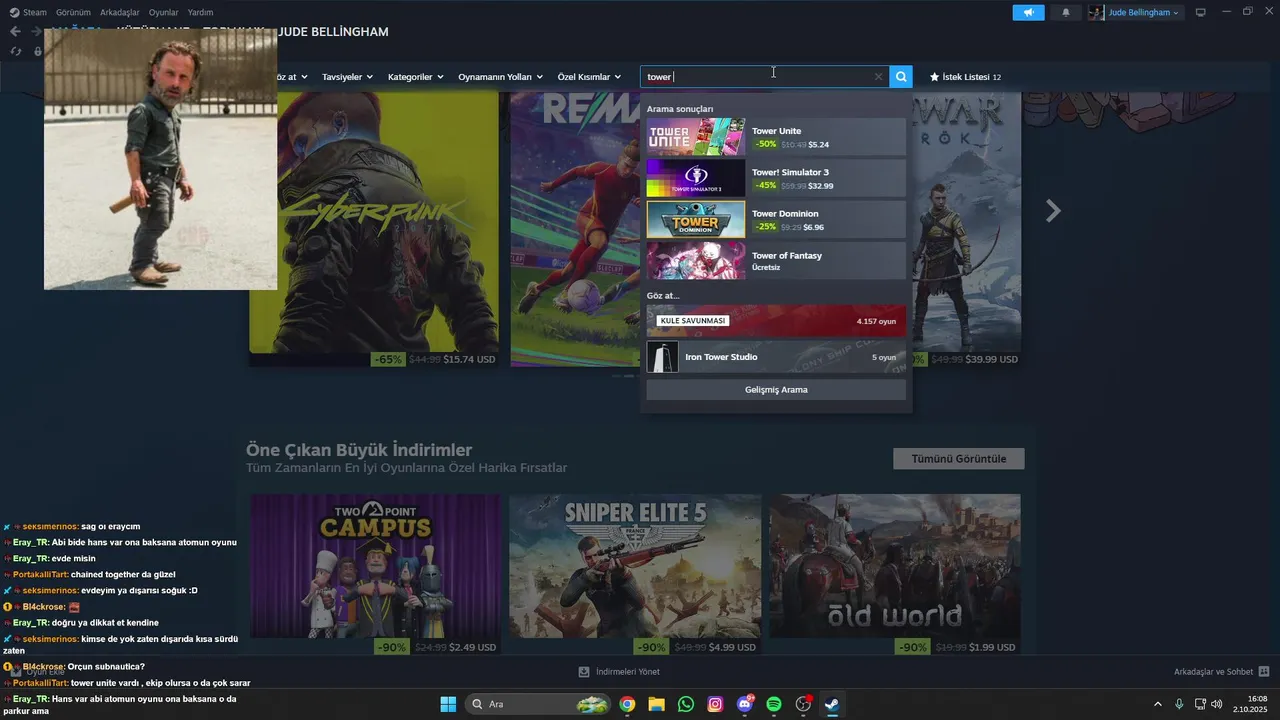
Task: Open the Windows Start menu
Action: [448, 704]
